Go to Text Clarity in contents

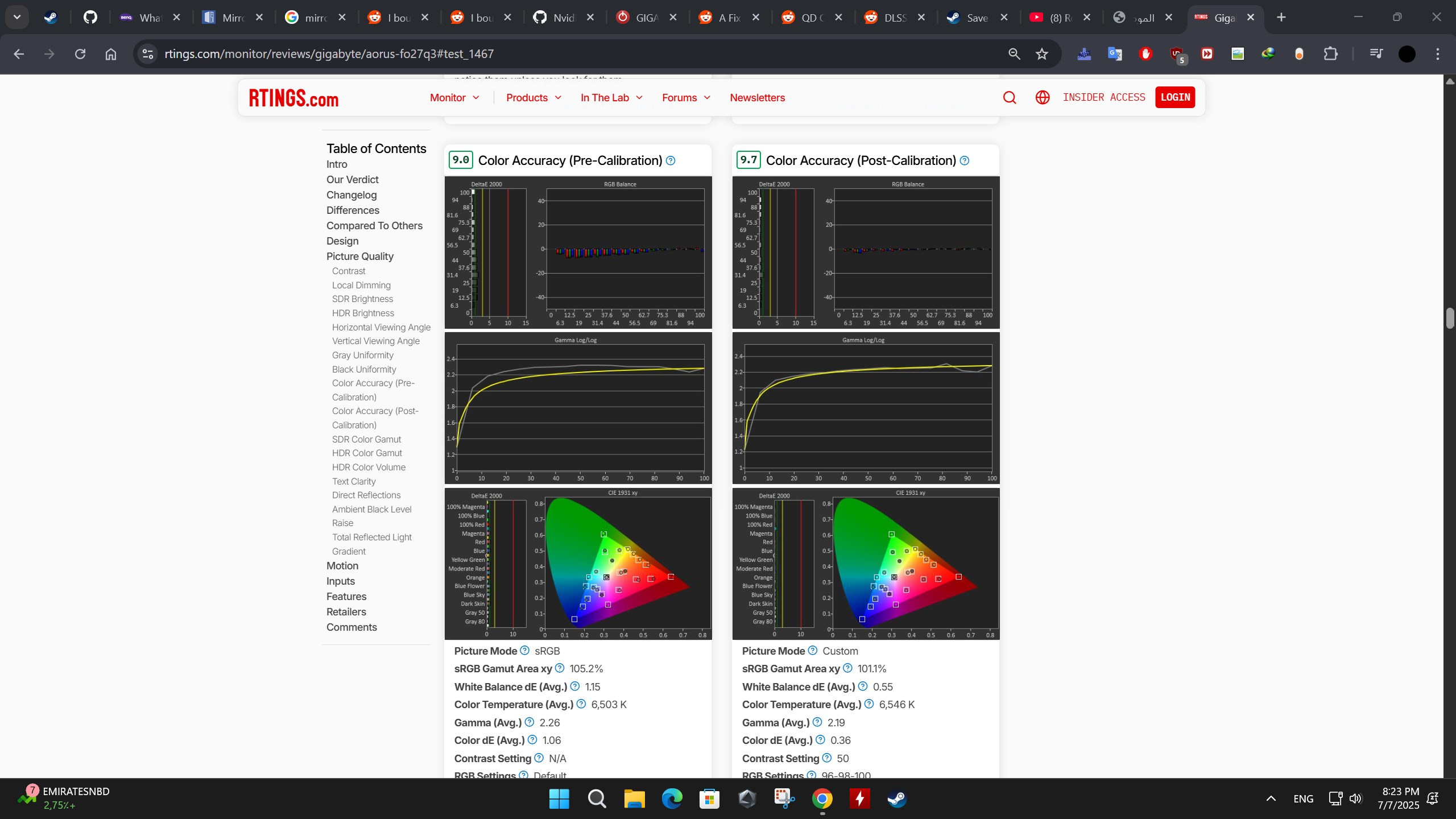pyautogui.click(x=354, y=482)
